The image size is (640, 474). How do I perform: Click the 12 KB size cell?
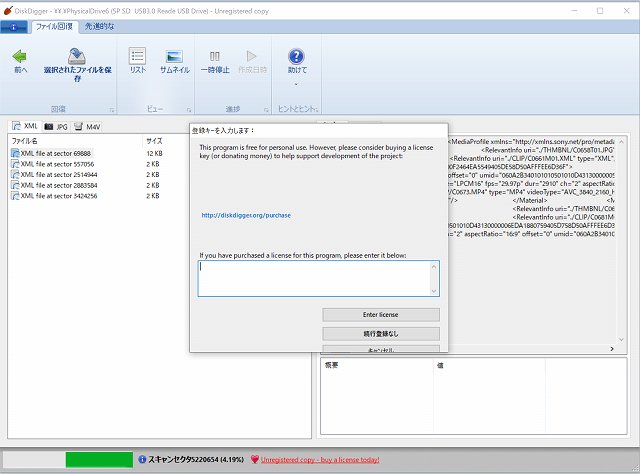154,153
